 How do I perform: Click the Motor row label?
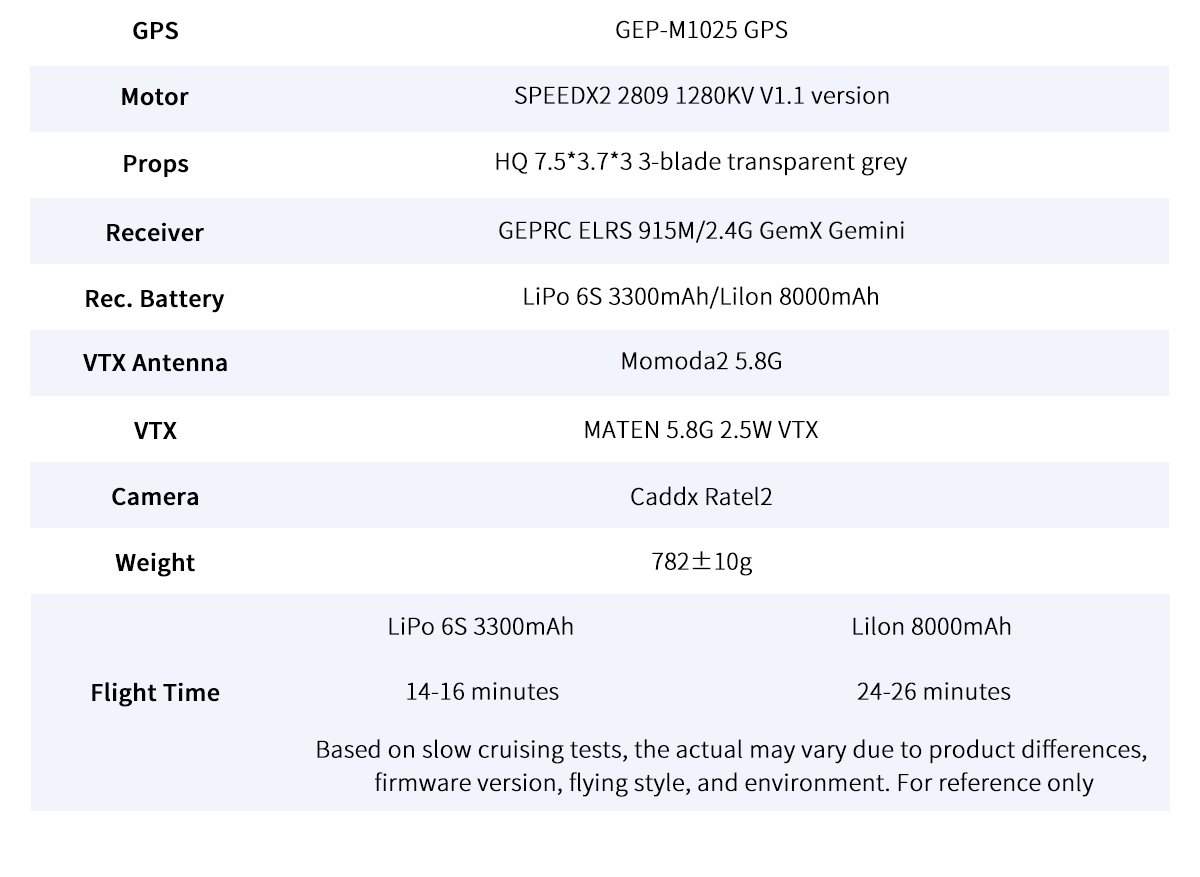[x=154, y=97]
